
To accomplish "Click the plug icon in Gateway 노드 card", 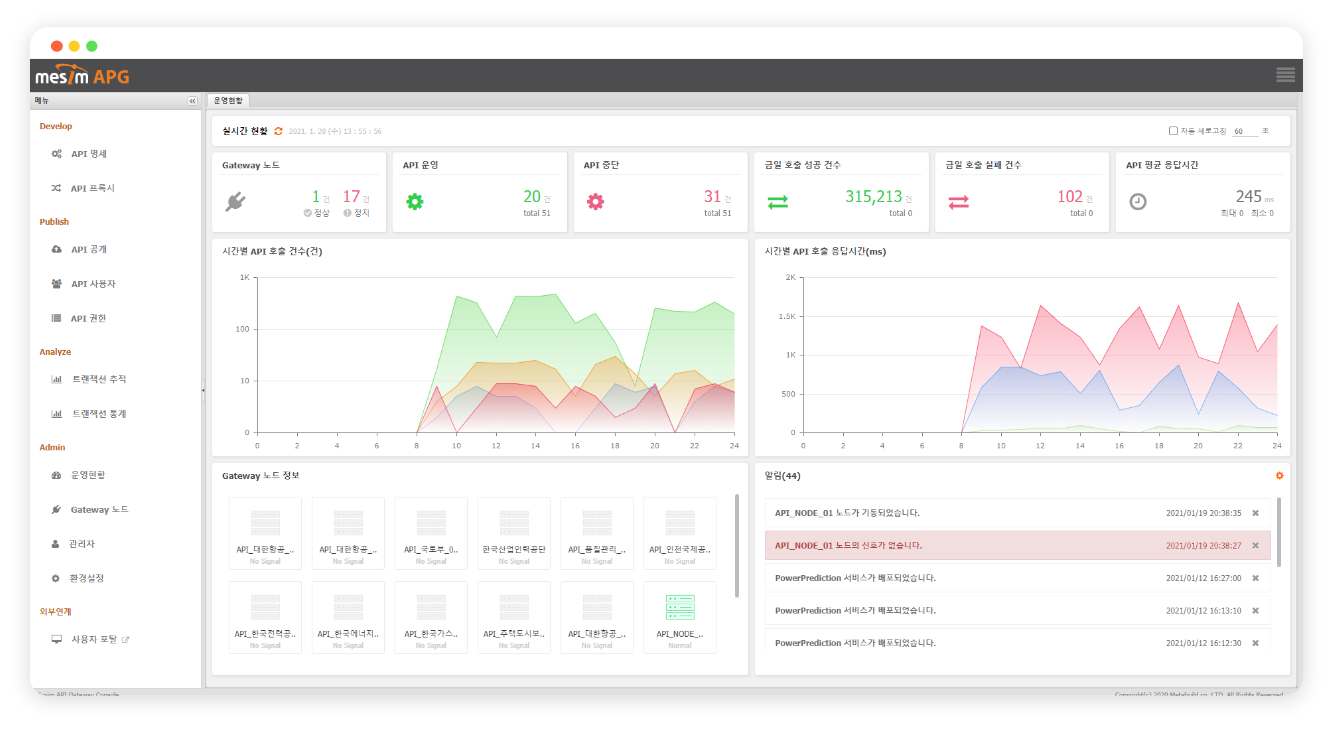I will point(235,202).
